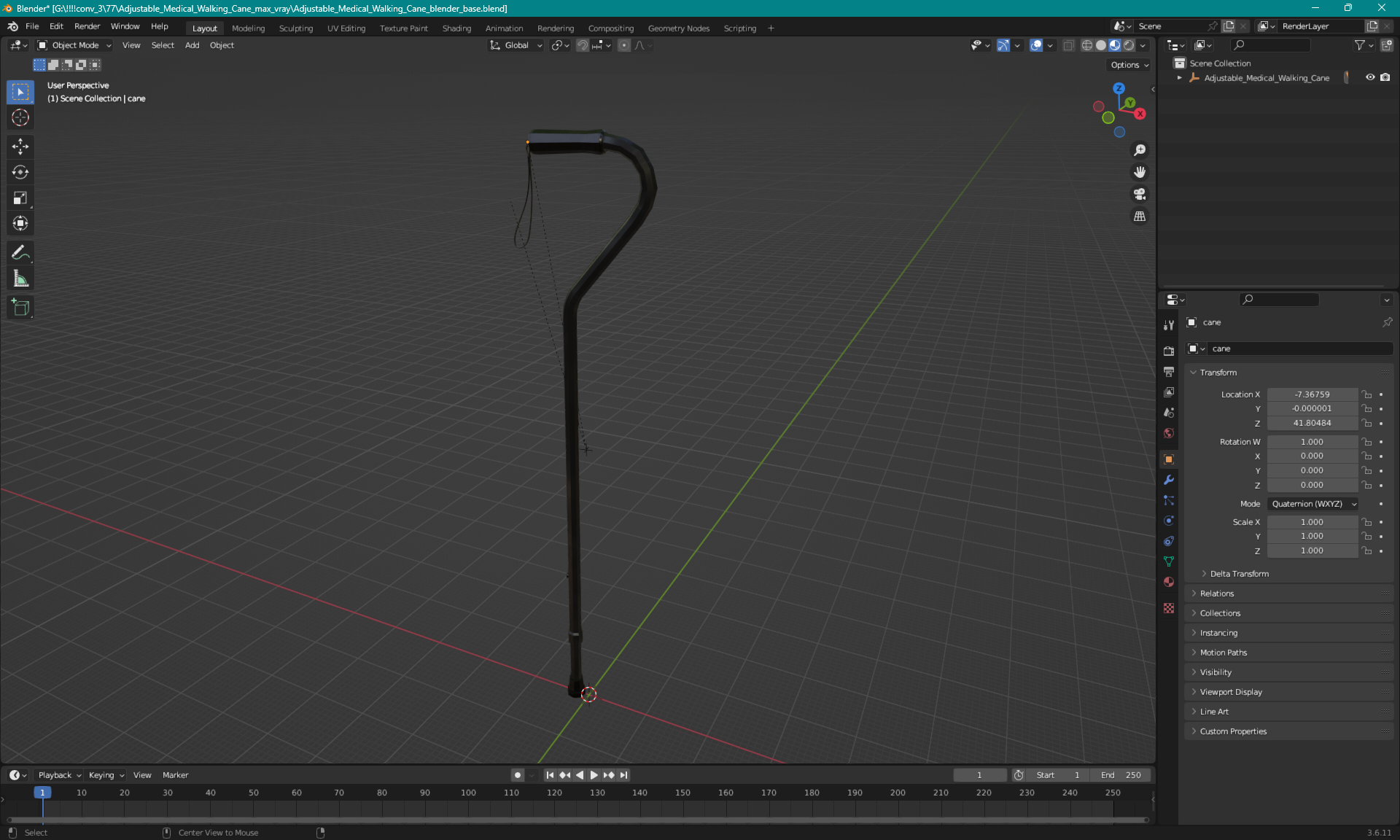Activate the 3D Cursor tool
The image size is (1400, 840).
point(20,117)
